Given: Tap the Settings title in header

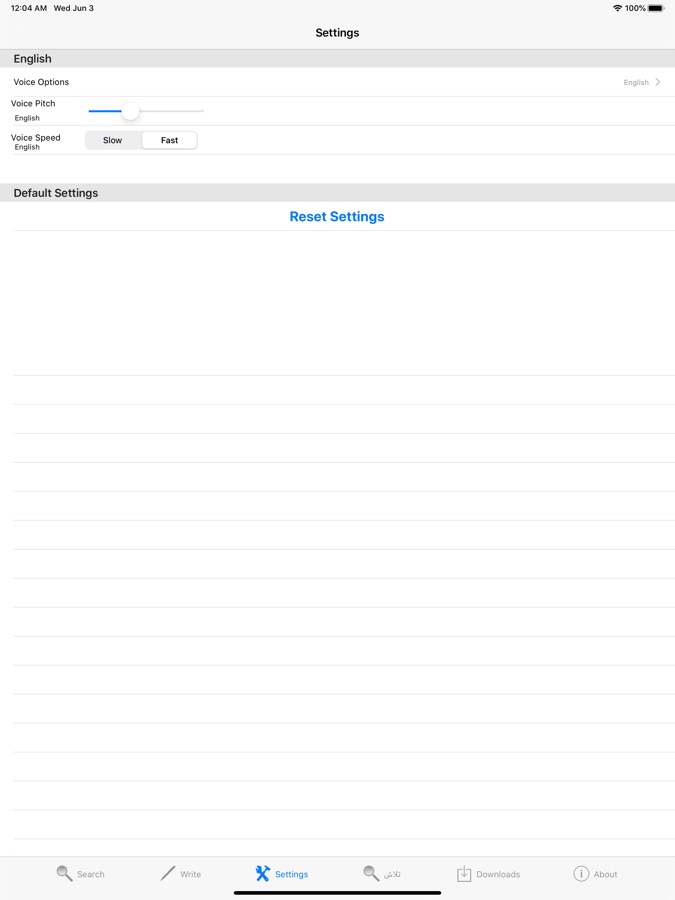Looking at the screenshot, I should (337, 33).
